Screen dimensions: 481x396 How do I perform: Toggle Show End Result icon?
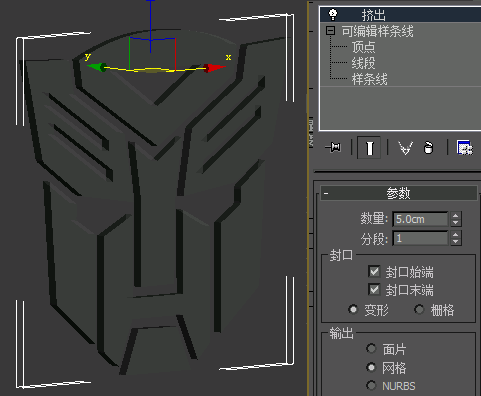(x=369, y=147)
